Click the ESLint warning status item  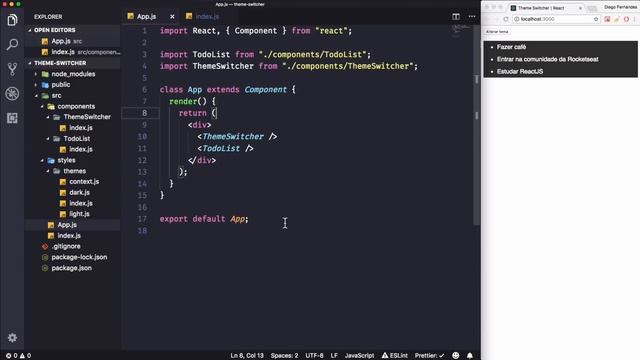click(x=395, y=356)
